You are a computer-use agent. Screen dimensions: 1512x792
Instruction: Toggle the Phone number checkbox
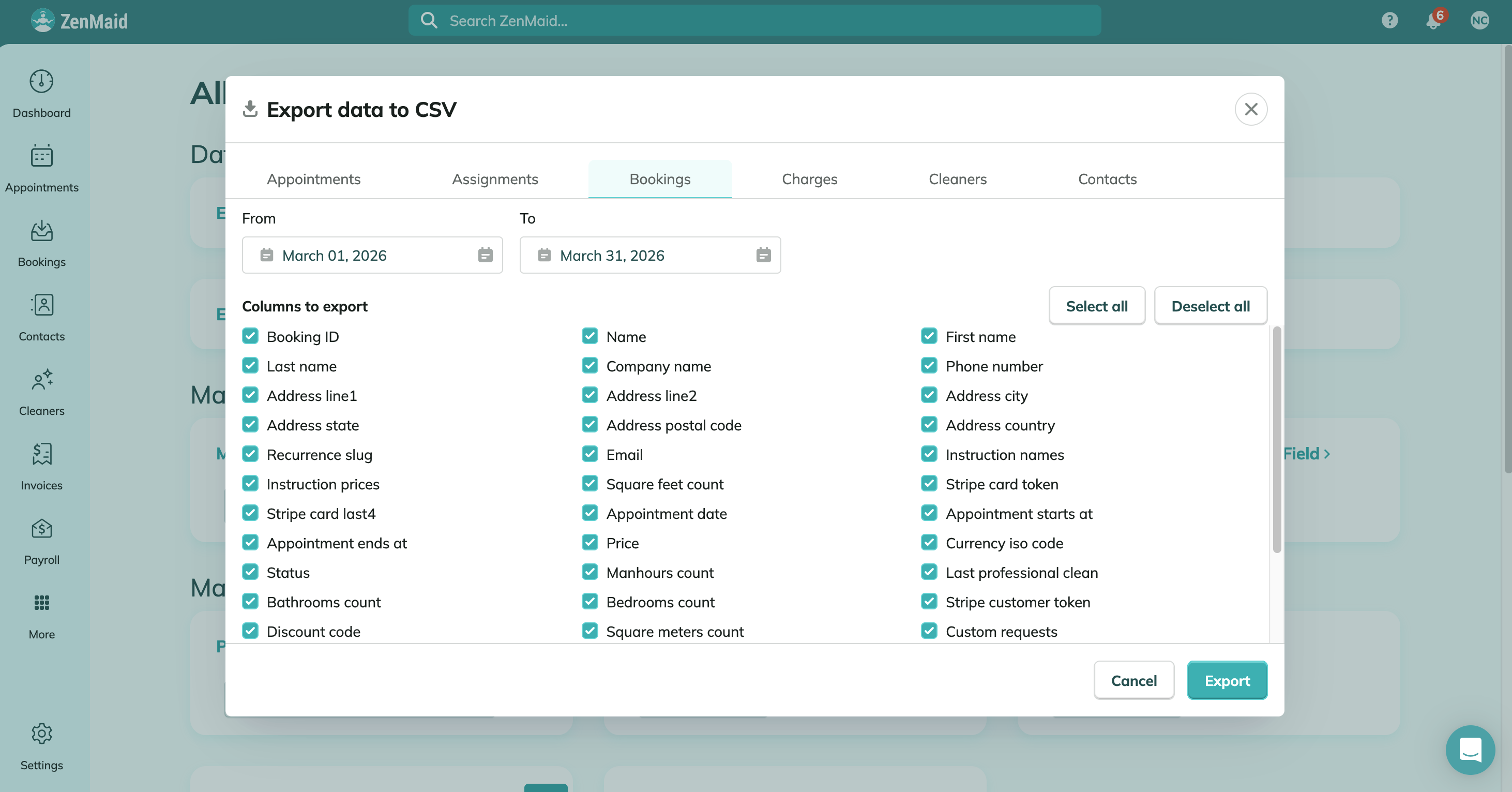tap(929, 366)
